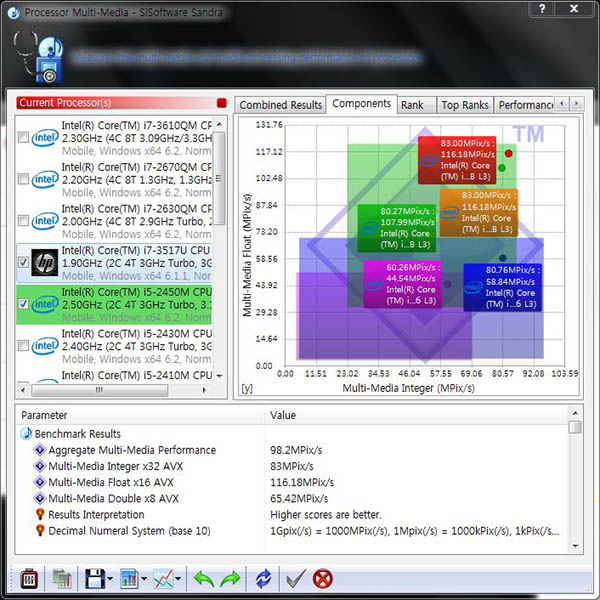Click the diamond icon beside Aggregate Multi-Media Performance
The image size is (600, 600).
(x=40, y=450)
